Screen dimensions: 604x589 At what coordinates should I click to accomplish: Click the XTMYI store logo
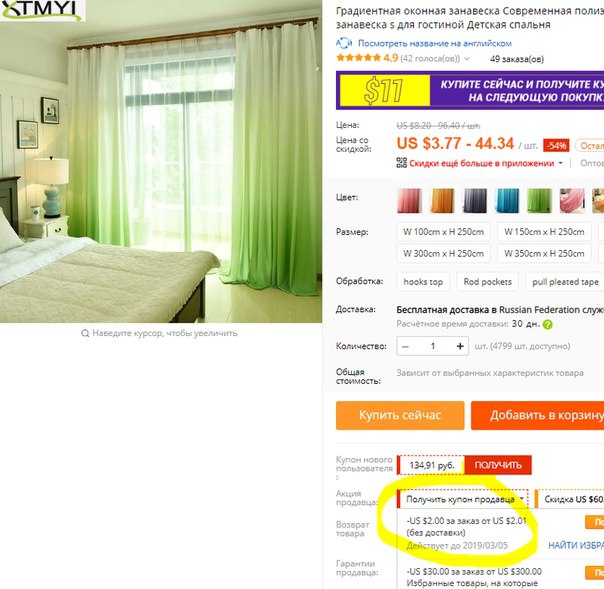tap(42, 10)
